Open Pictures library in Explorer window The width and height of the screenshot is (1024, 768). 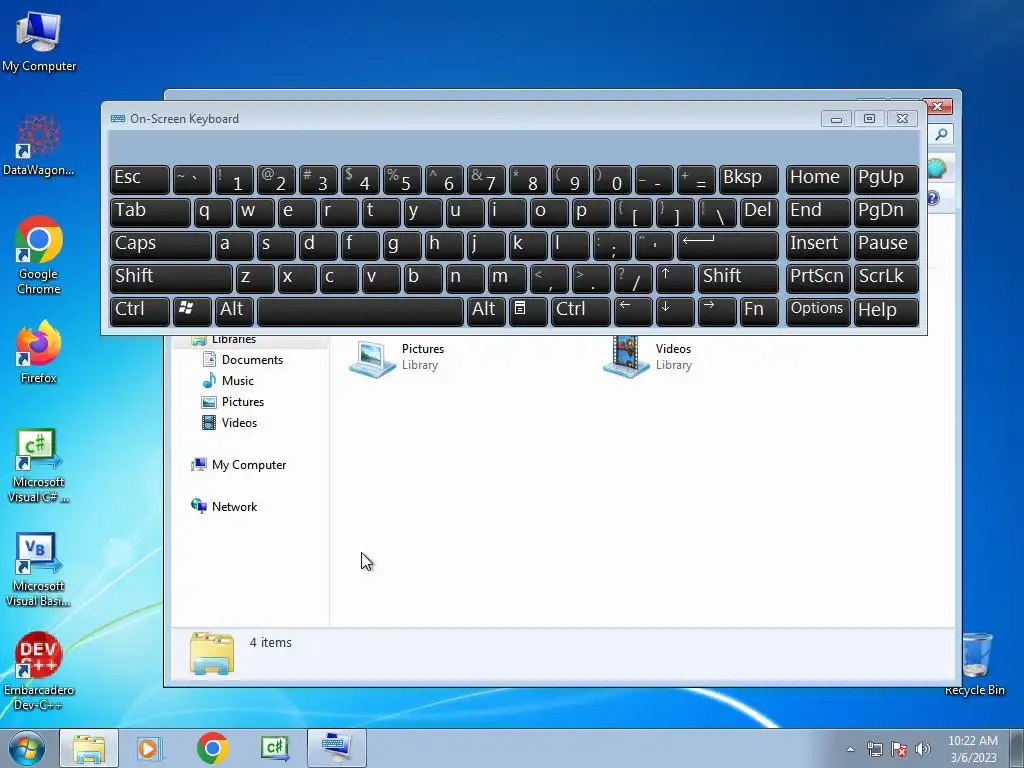(397, 357)
